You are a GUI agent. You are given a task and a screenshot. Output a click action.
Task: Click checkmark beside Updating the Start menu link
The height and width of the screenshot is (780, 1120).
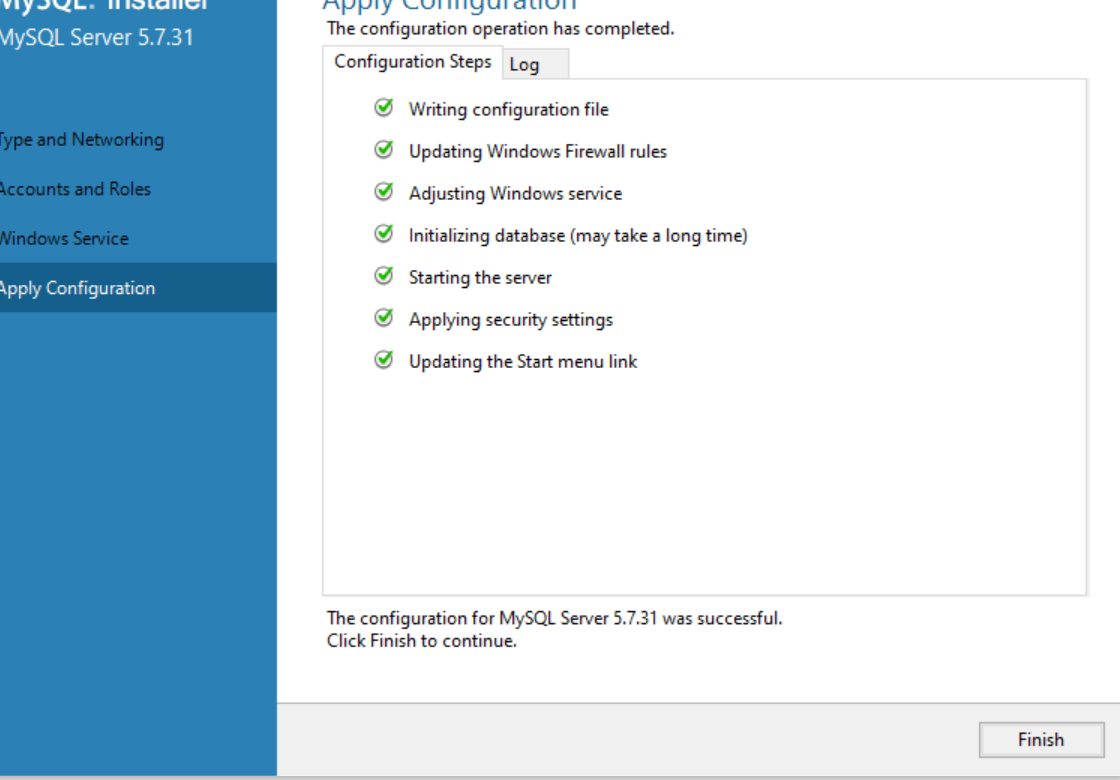coord(384,360)
